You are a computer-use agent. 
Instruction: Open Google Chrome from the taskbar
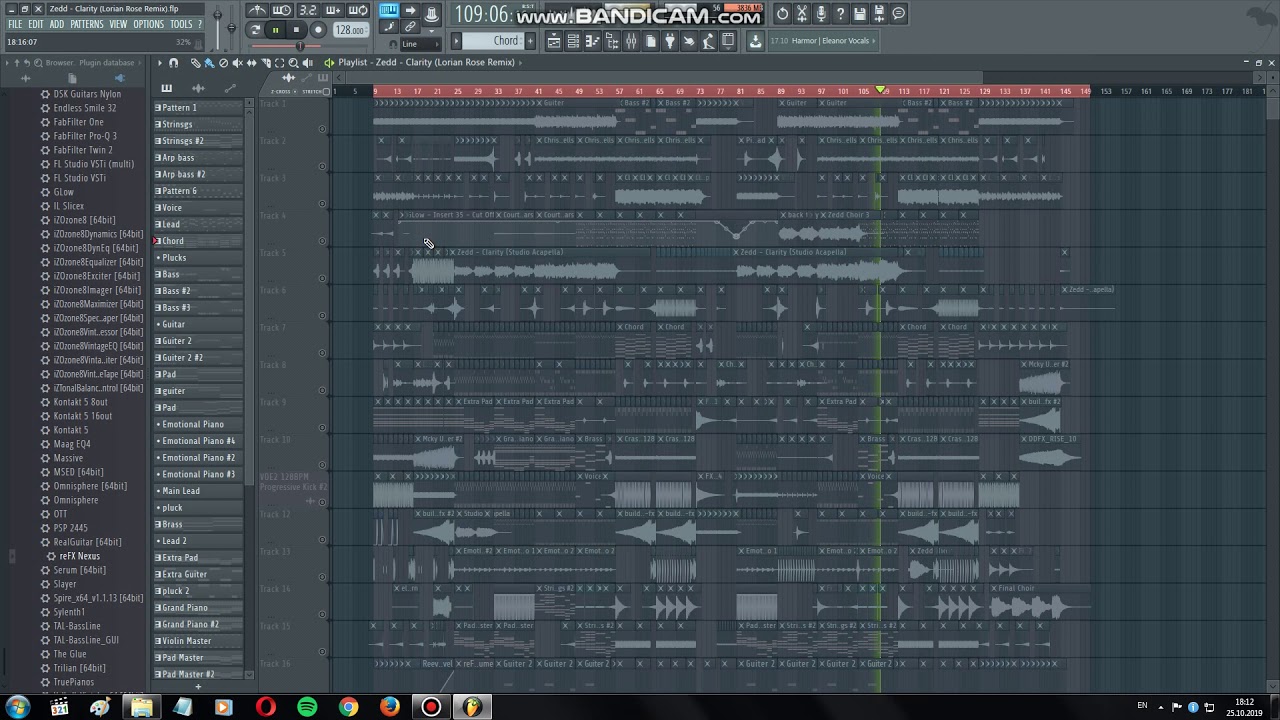click(348, 707)
